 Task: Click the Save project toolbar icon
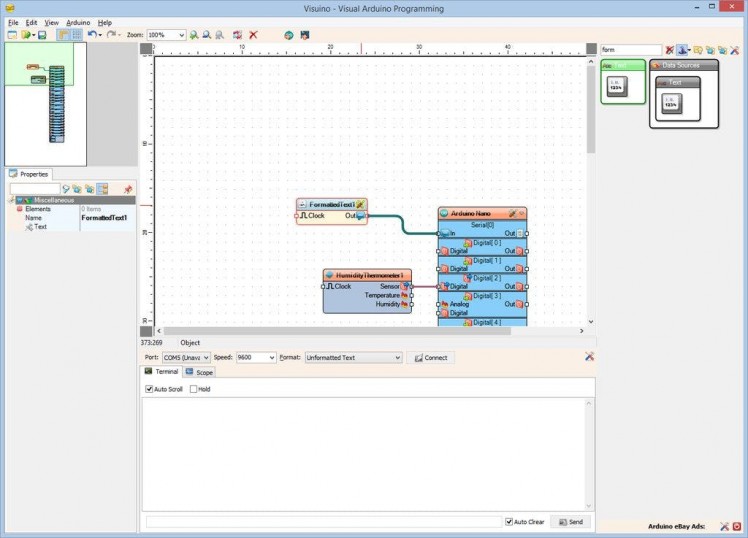pos(42,35)
